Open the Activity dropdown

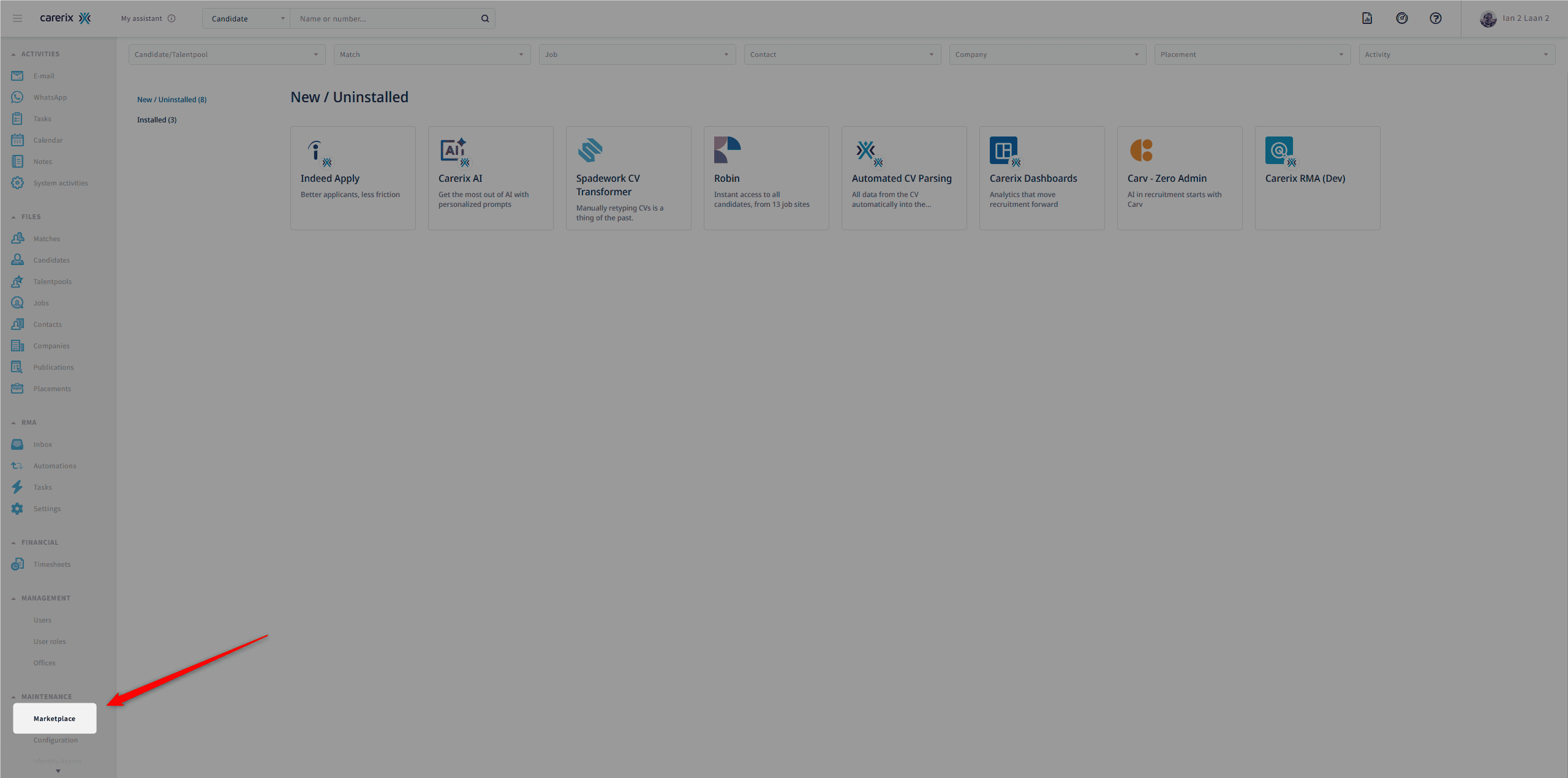1457,54
